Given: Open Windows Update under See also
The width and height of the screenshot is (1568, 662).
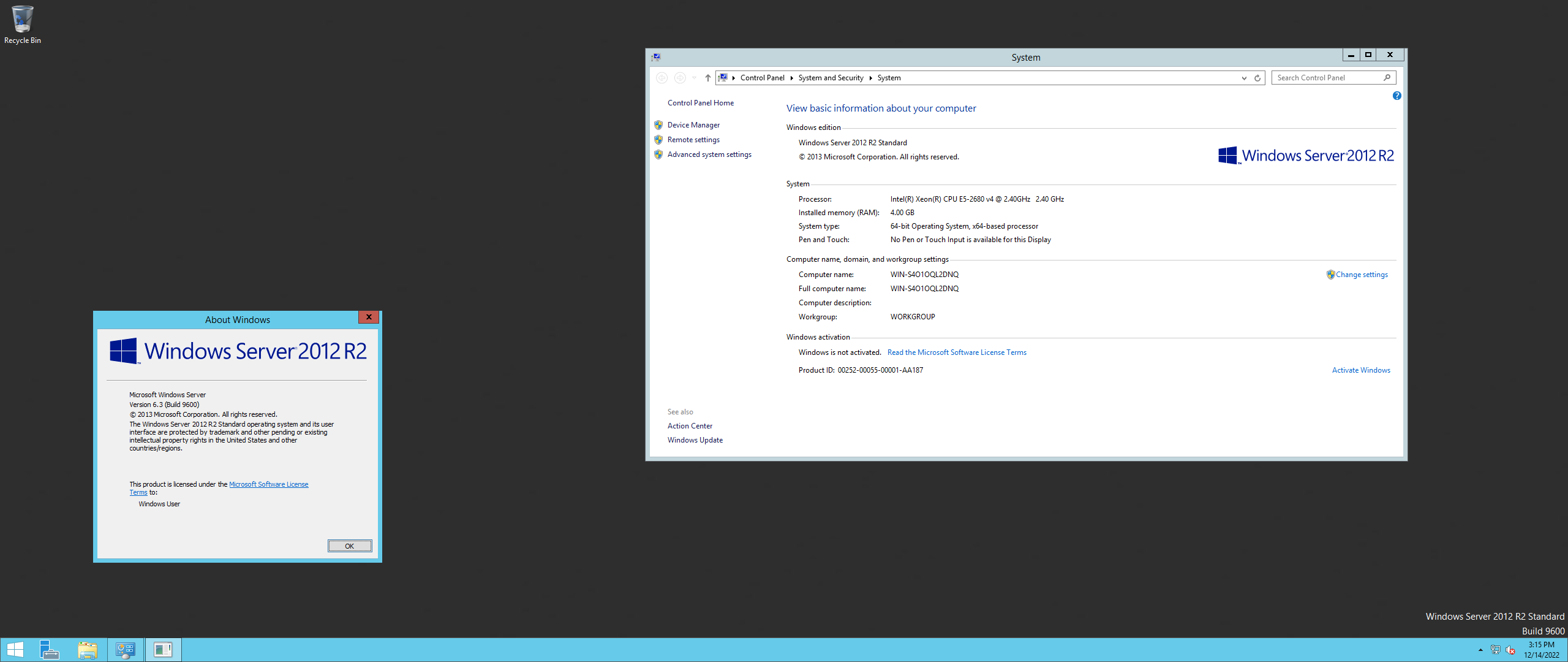Looking at the screenshot, I should click(695, 440).
